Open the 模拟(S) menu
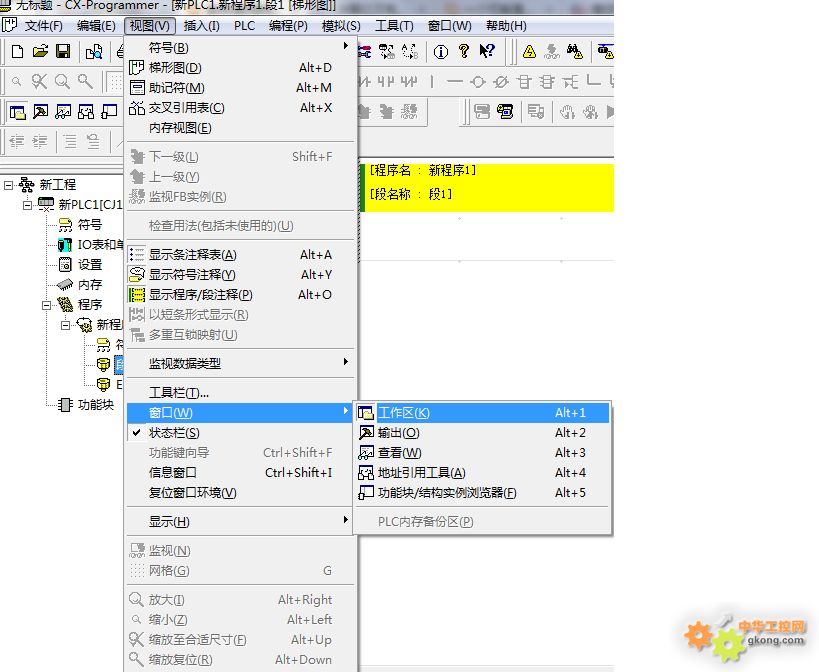 tap(341, 26)
